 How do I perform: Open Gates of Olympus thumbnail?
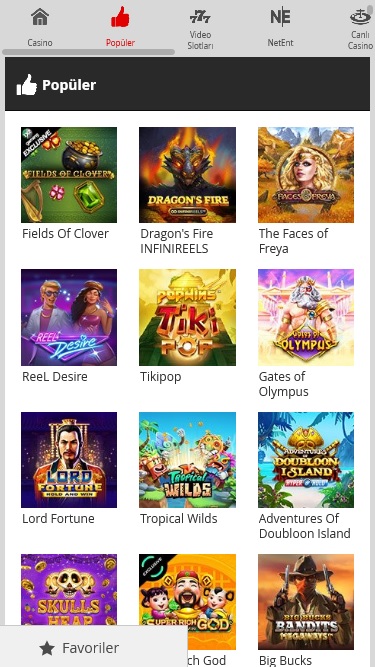(306, 317)
